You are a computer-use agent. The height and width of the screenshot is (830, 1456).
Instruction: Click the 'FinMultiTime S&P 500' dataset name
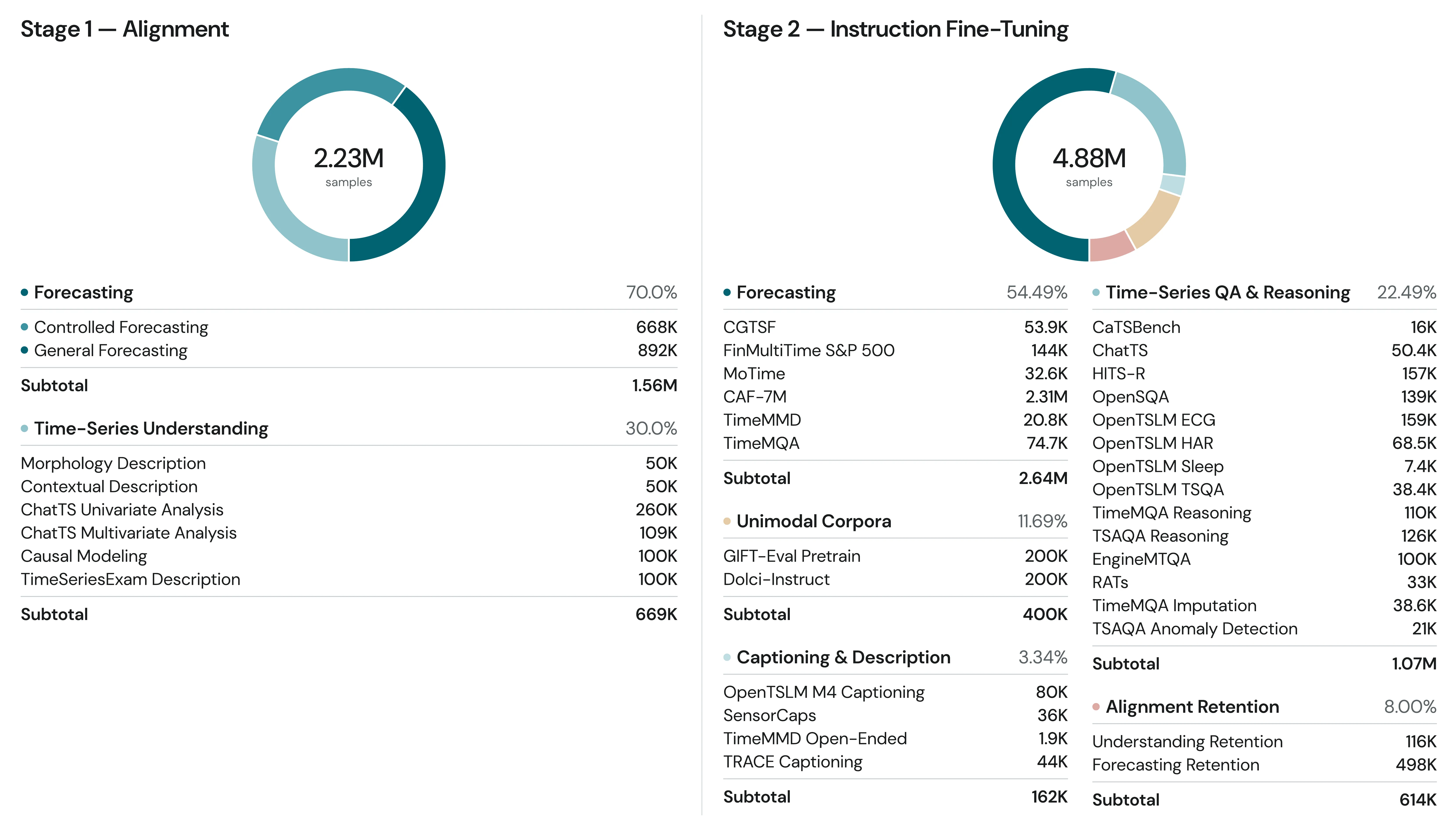(x=809, y=351)
